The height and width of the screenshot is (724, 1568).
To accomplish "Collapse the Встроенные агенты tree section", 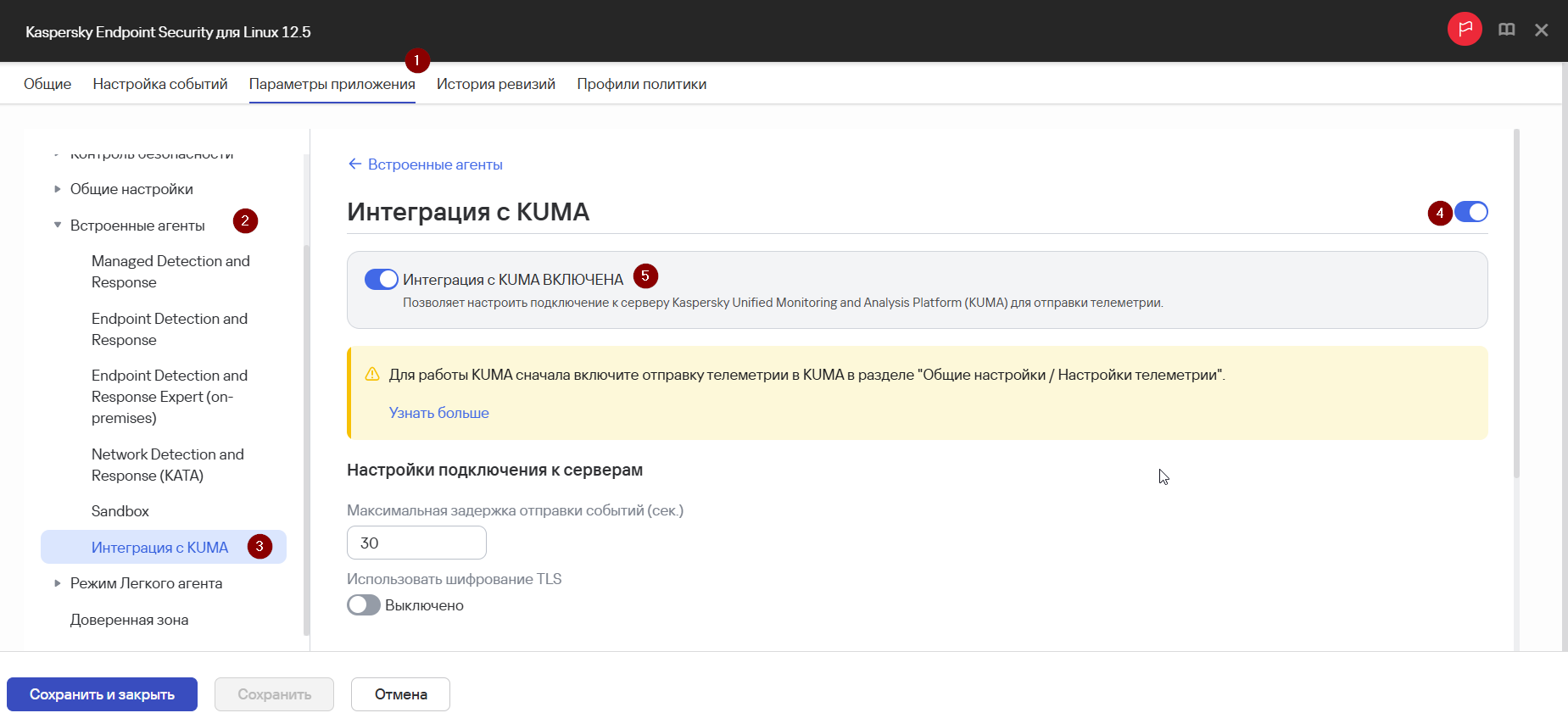I will click(x=57, y=226).
